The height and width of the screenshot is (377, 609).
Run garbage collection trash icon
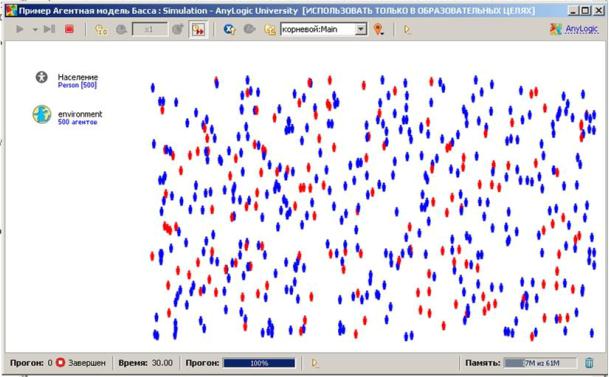[x=589, y=363]
